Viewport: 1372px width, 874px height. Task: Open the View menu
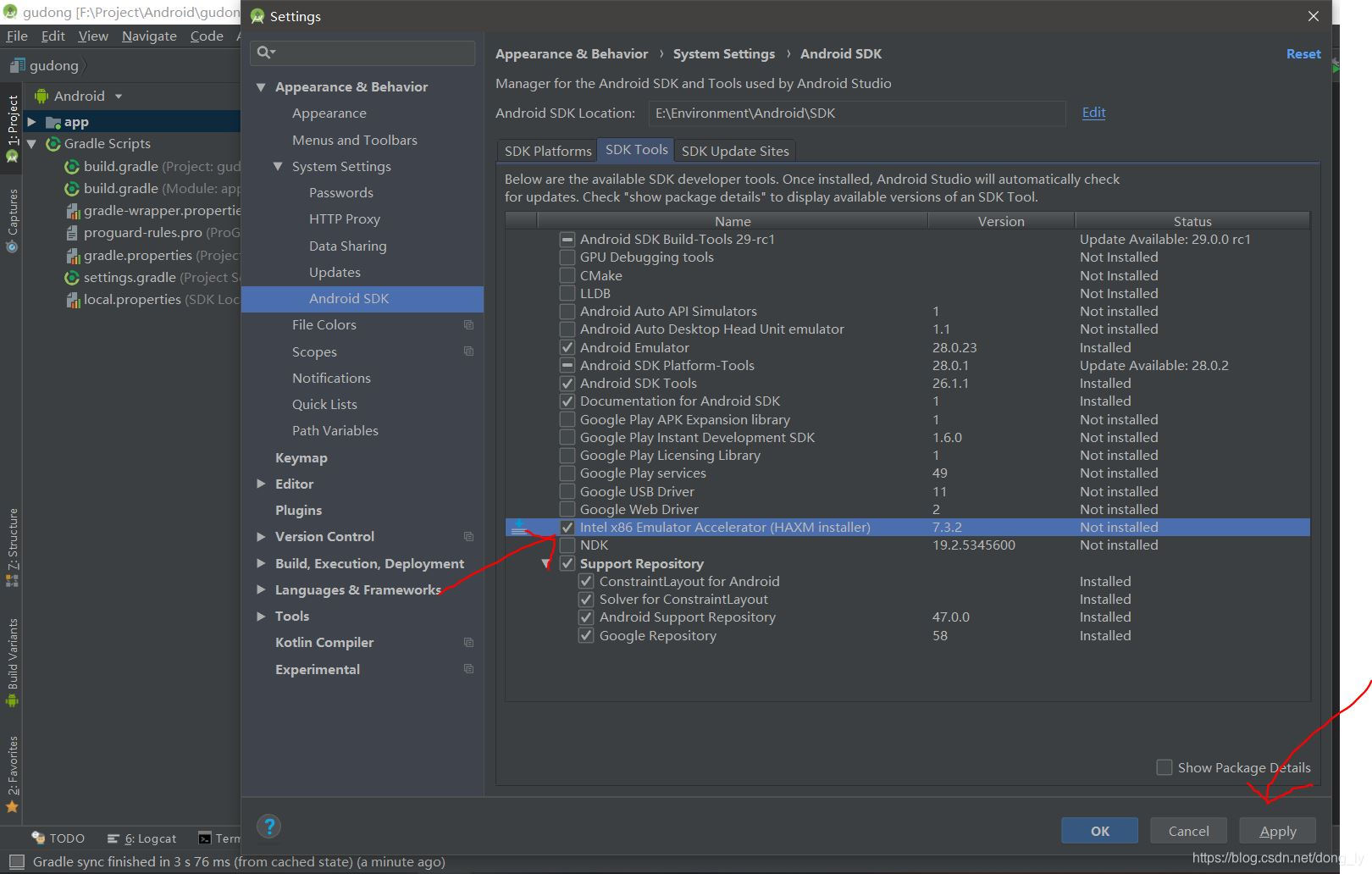93,36
